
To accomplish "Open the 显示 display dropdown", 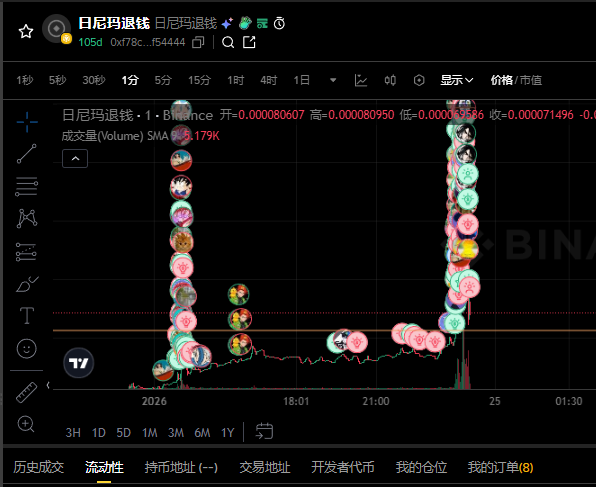I will 457,80.
